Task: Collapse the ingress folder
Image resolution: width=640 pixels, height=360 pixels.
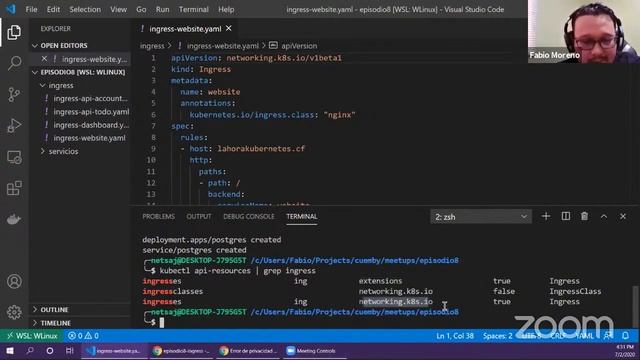Action: [61, 85]
